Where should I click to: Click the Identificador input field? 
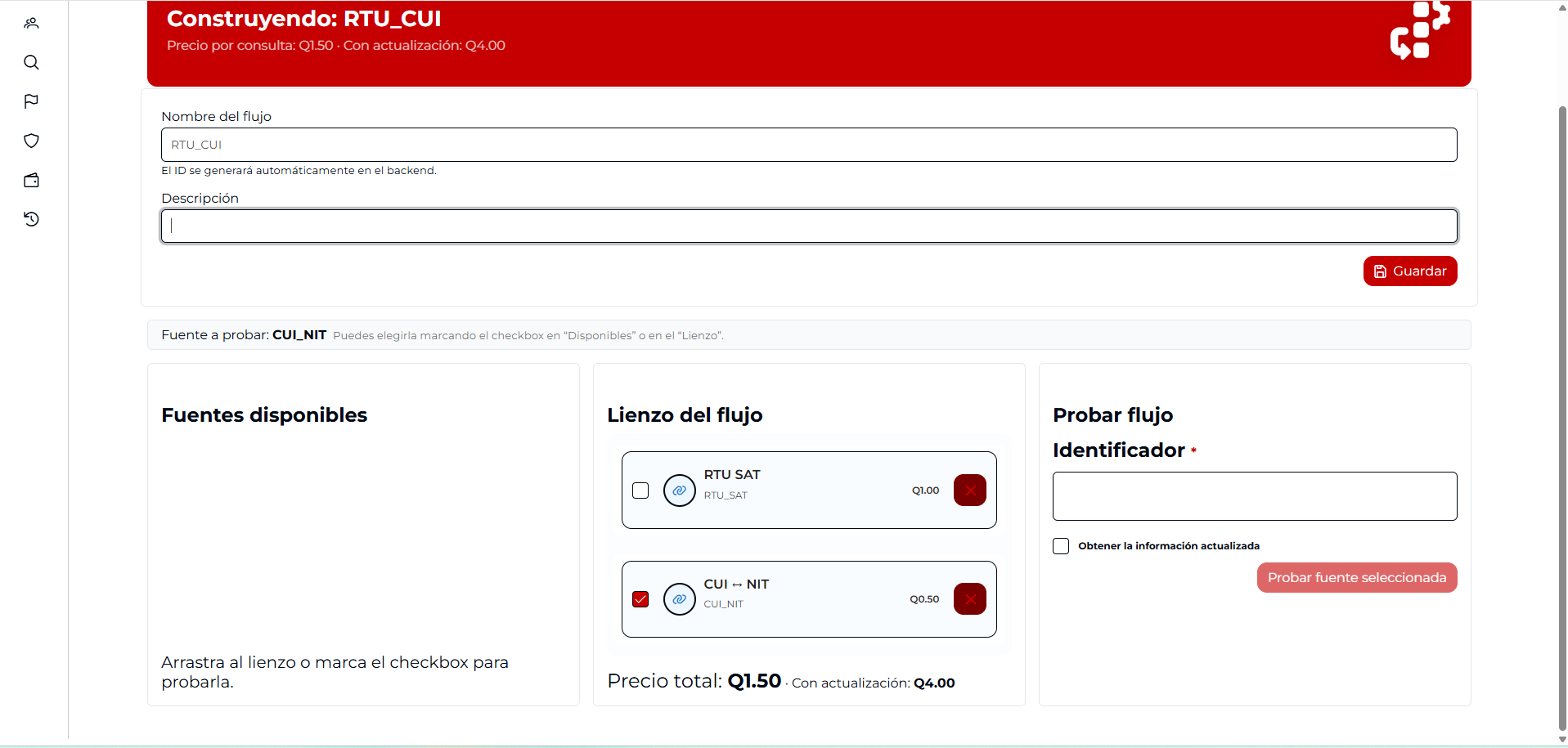1254,496
